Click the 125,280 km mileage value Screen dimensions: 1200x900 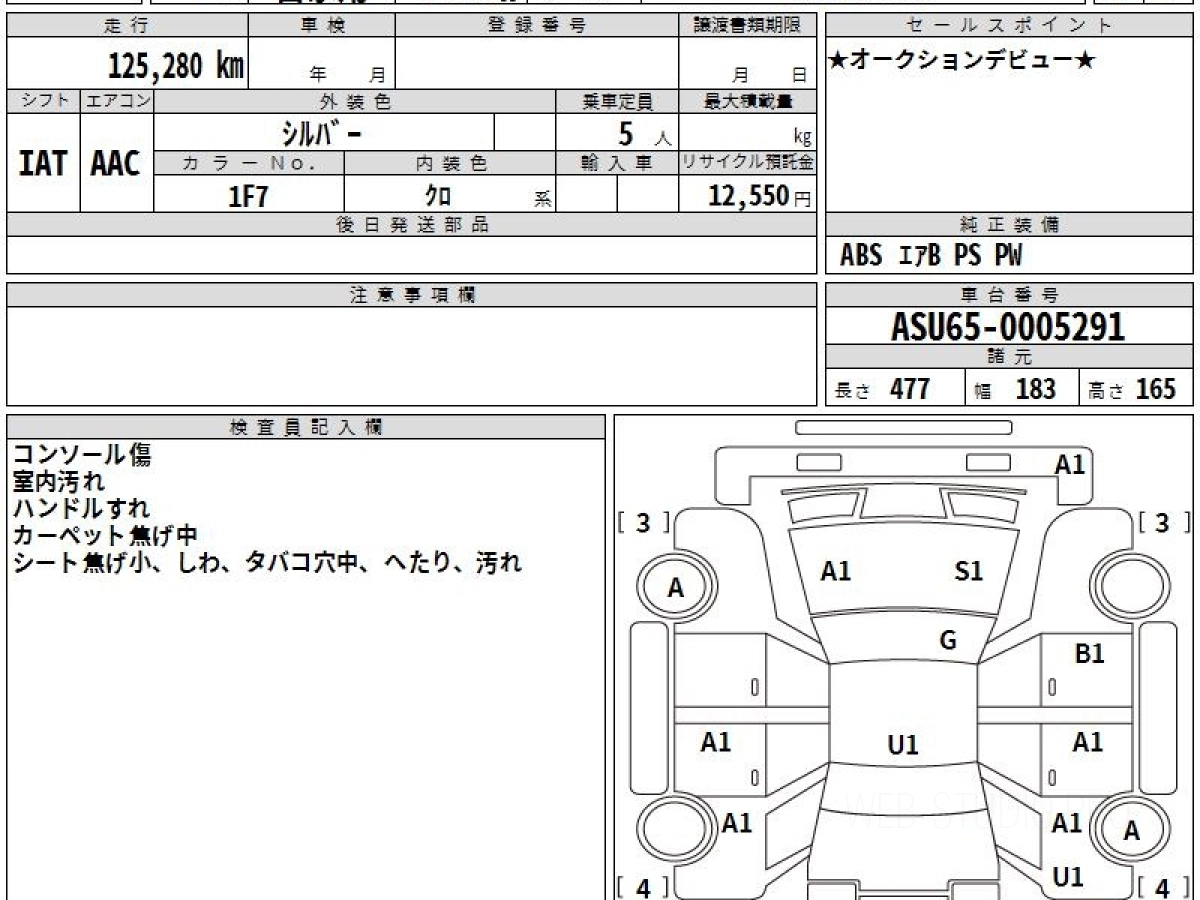point(175,66)
